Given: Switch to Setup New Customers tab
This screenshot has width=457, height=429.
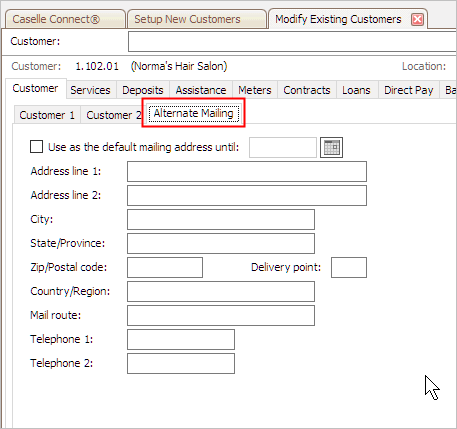Looking at the screenshot, I should click(x=197, y=19).
